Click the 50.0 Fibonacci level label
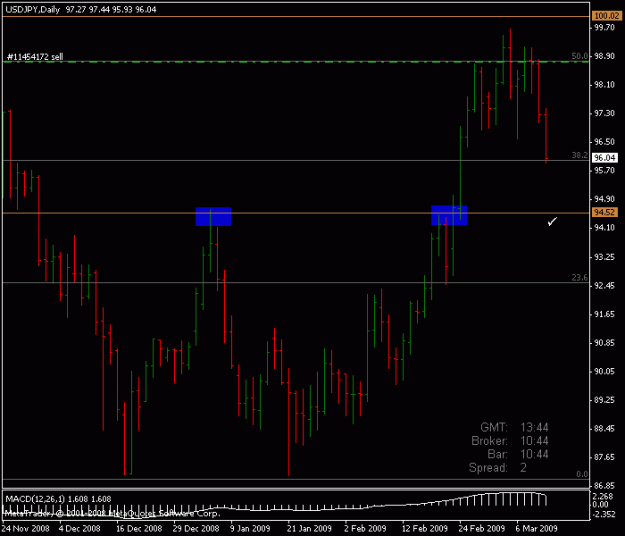625x536 pixels. coord(580,56)
